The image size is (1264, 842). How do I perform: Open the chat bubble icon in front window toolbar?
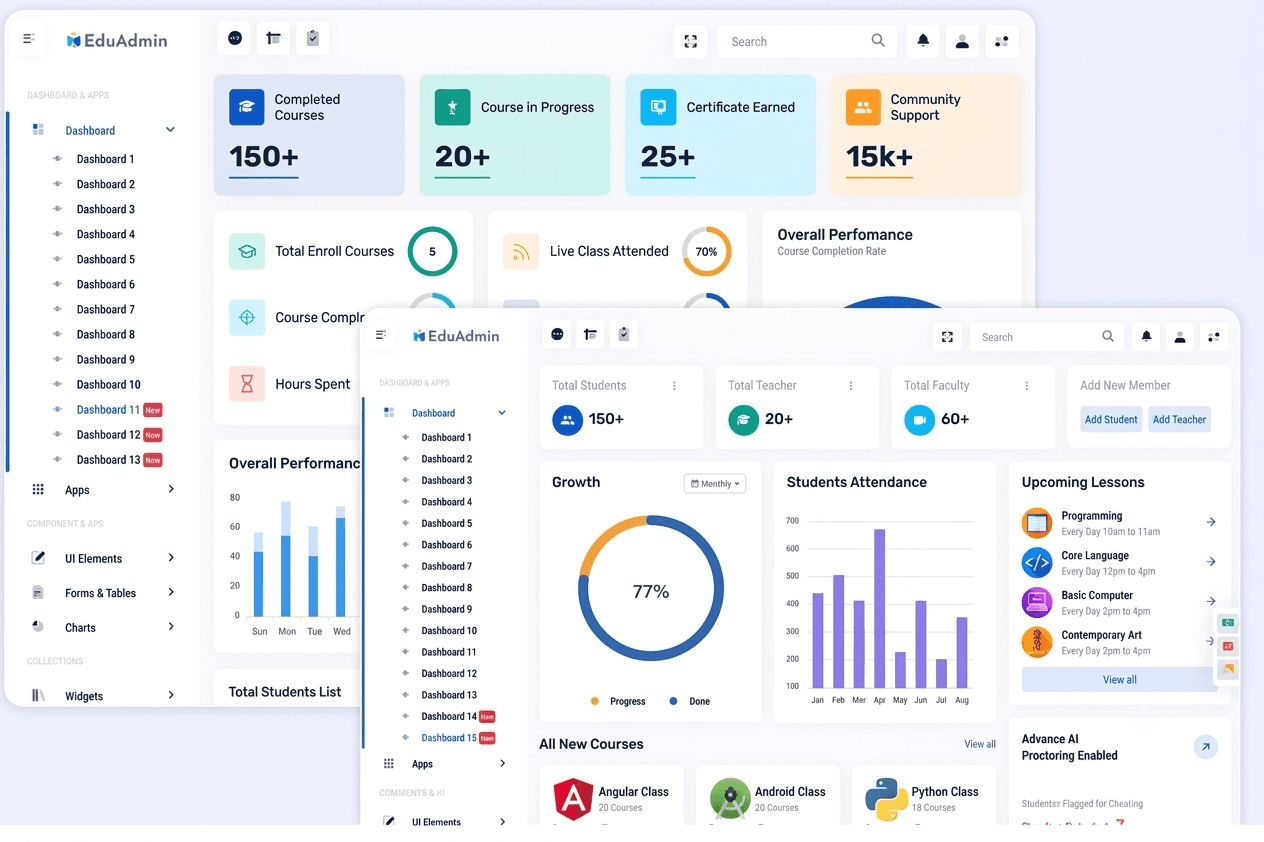click(x=557, y=334)
